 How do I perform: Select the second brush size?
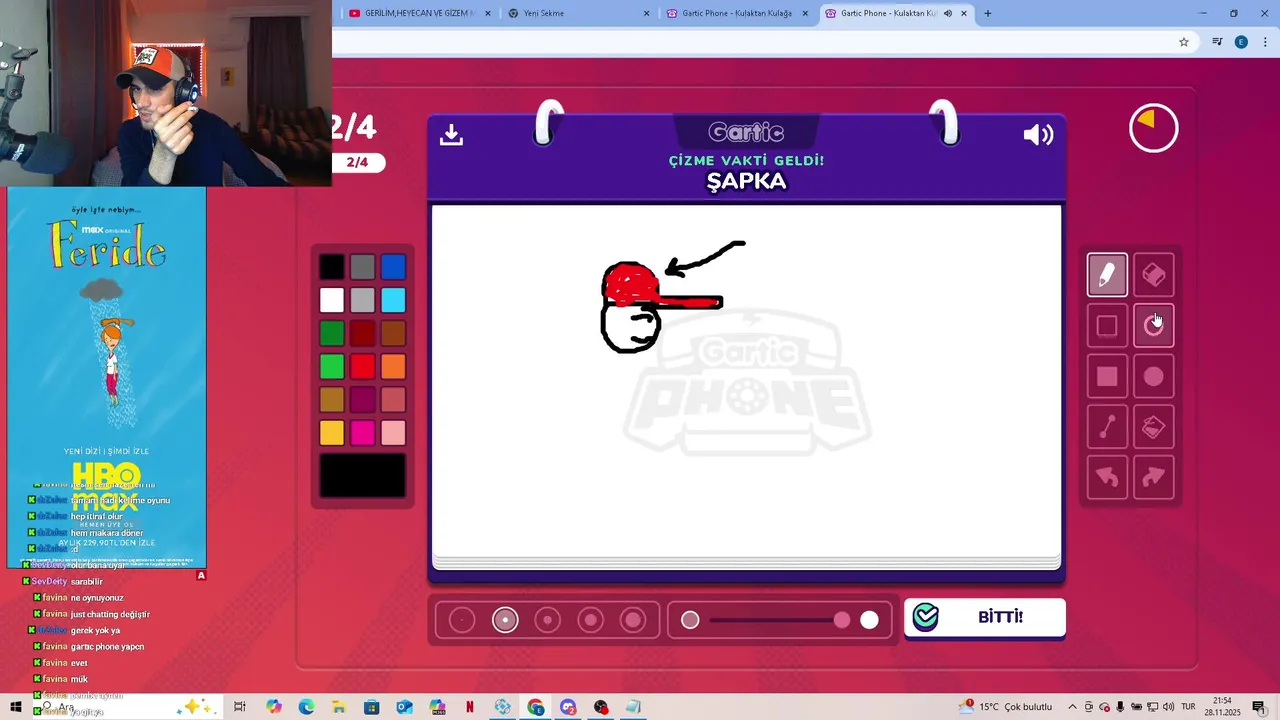tap(505, 621)
